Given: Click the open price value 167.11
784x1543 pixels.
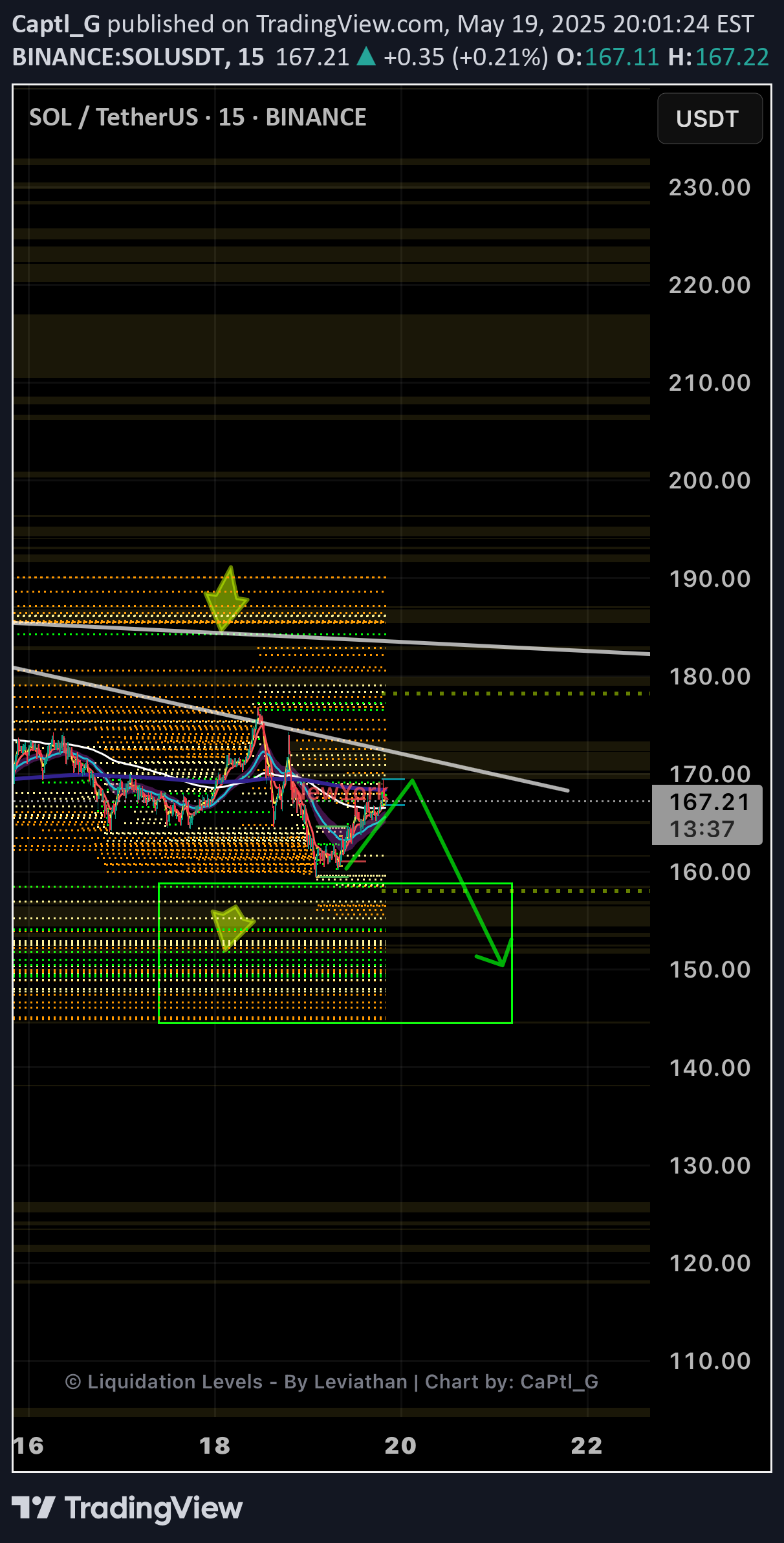Looking at the screenshot, I should [622, 57].
